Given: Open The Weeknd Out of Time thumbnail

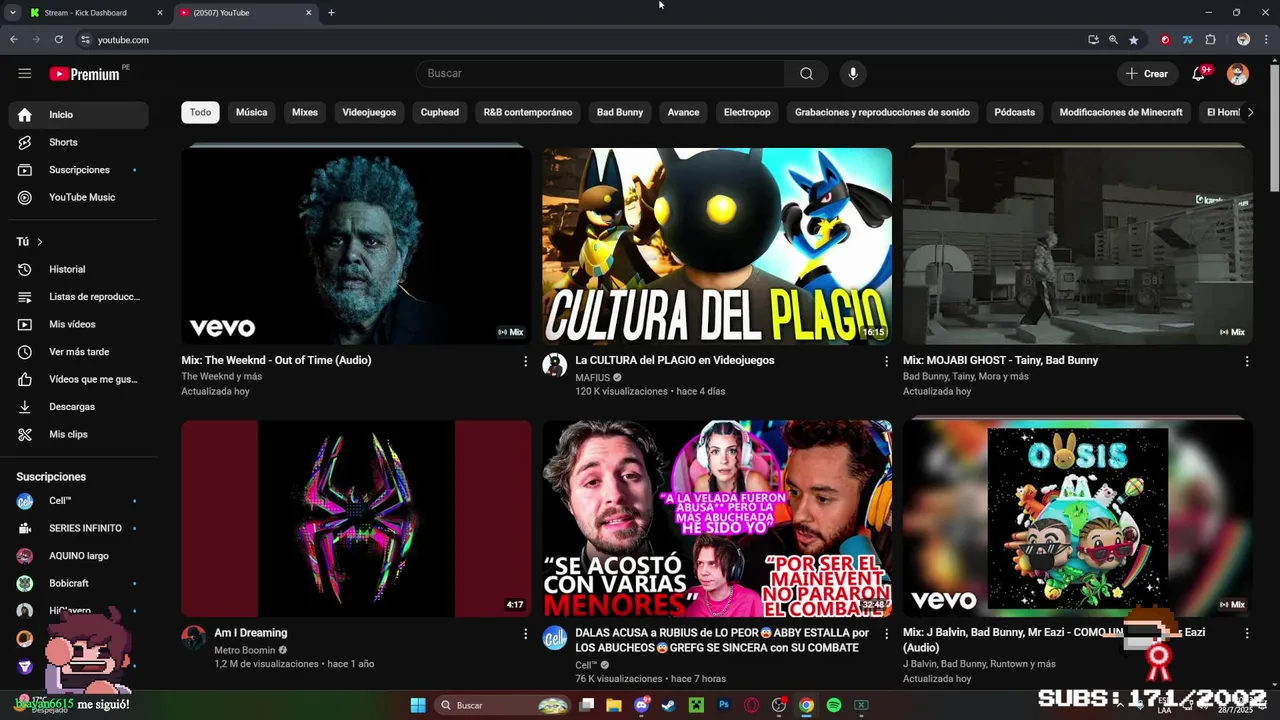Looking at the screenshot, I should tap(356, 246).
